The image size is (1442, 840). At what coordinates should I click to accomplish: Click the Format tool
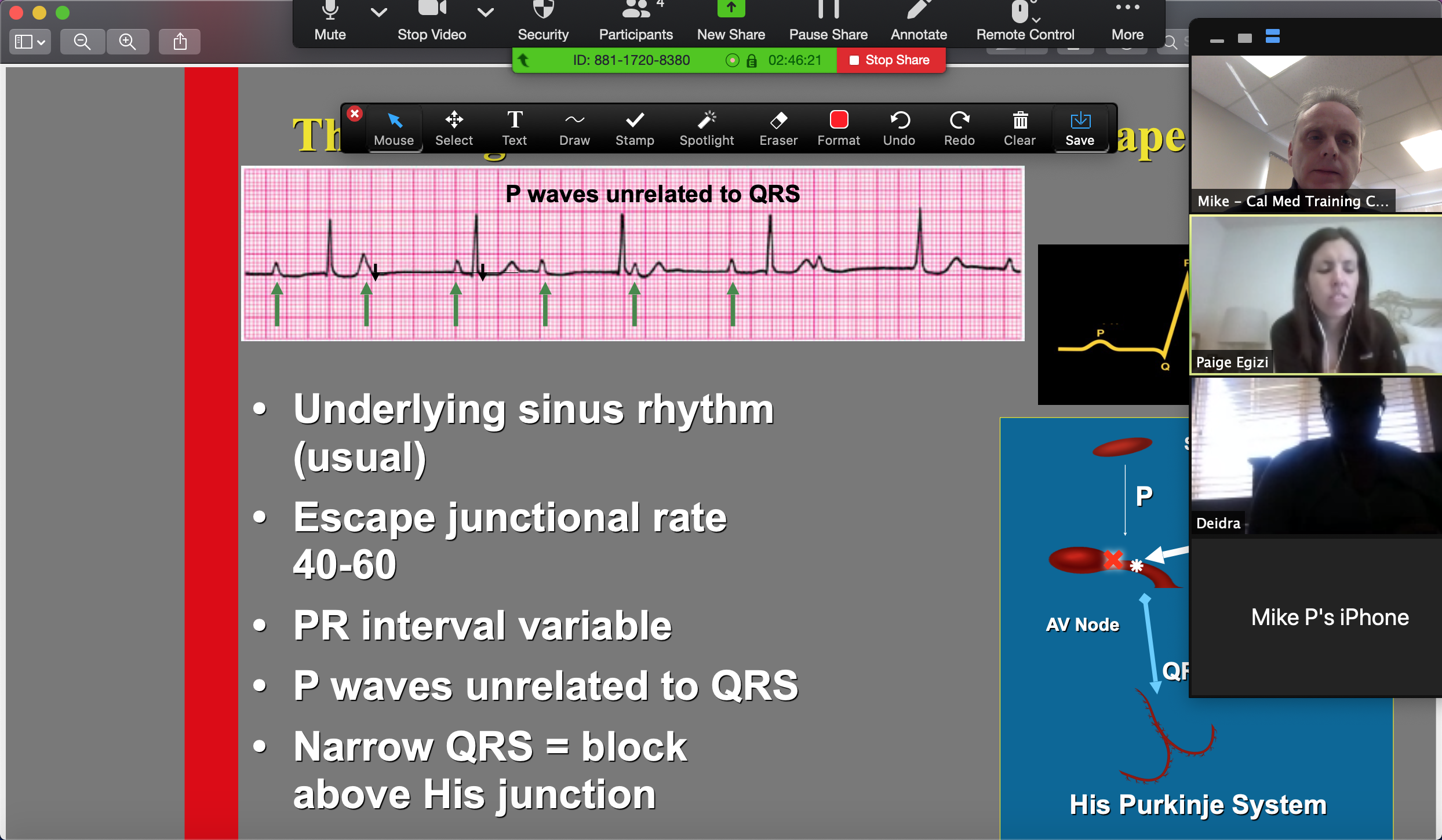[838, 128]
